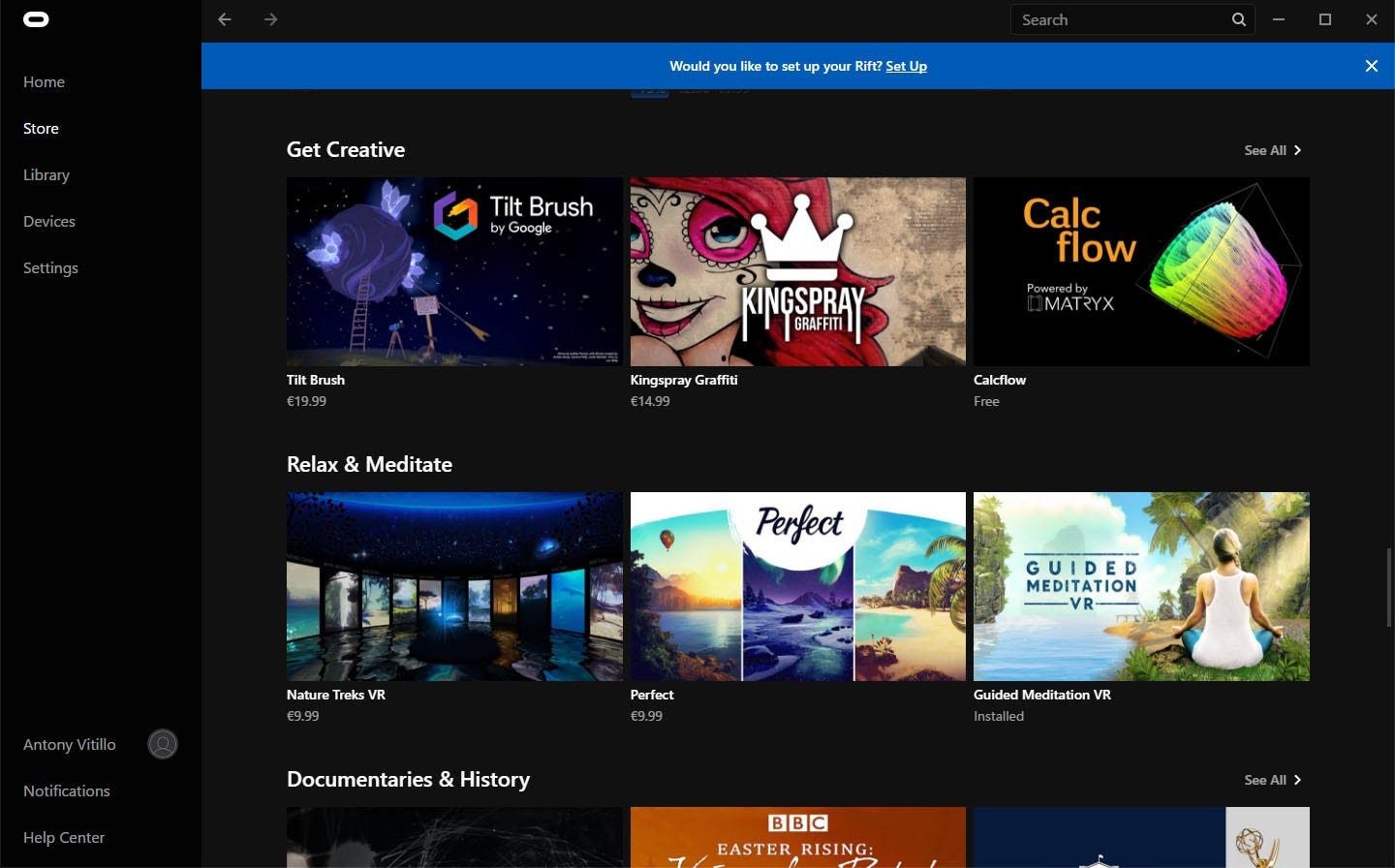Minimize the Oculus window
Image resolution: width=1395 pixels, height=868 pixels.
1279,19
